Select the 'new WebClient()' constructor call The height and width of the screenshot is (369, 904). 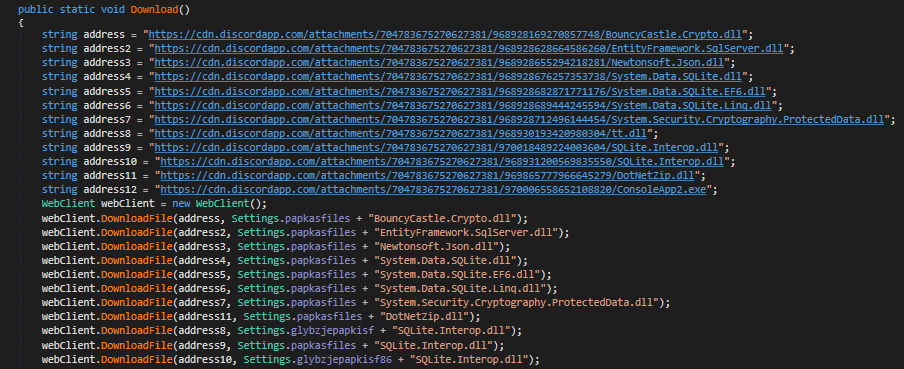217,204
